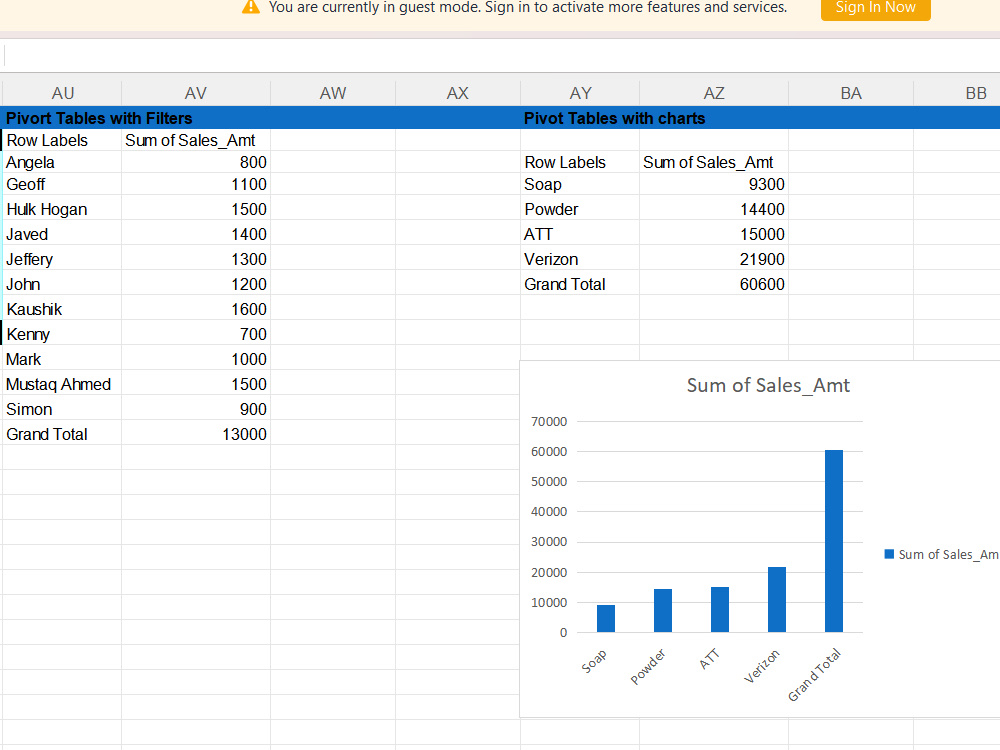Select the 1300 value for Jeffery
1000x750 pixels.
pos(196,259)
